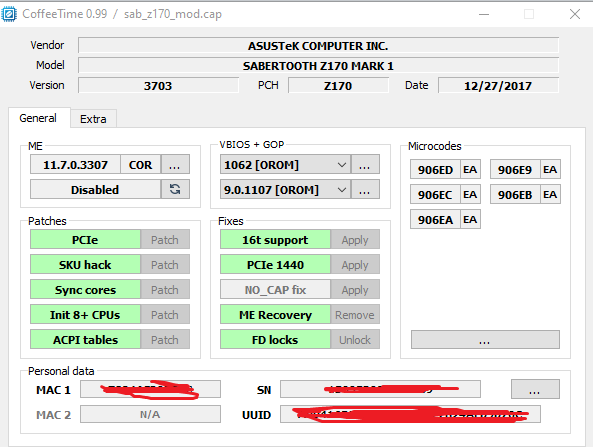Open the Personal data ellipsis button
Screen dimensions: 593x447
pos(535,389)
